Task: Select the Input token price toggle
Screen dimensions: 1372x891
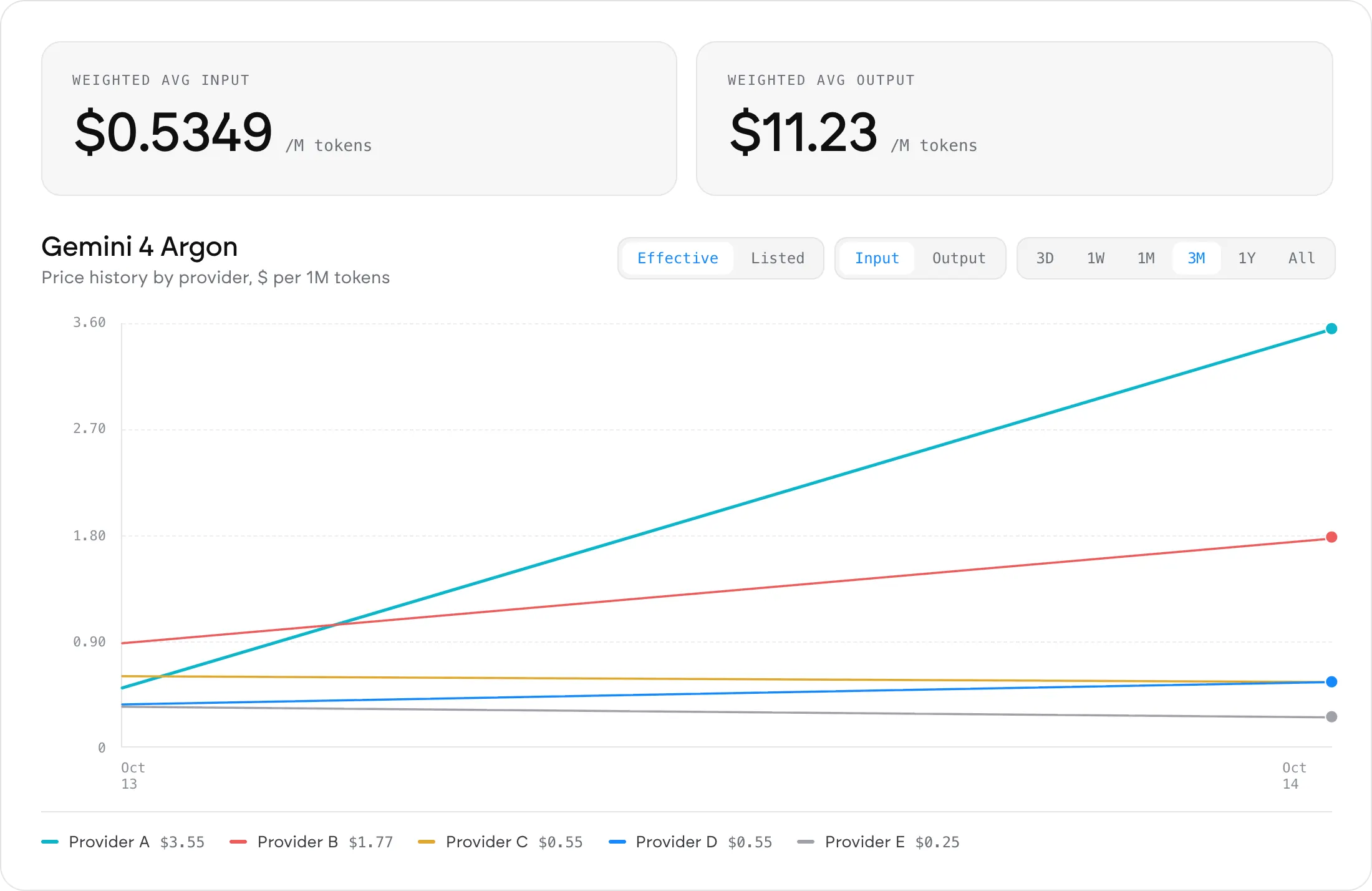Action: point(877,258)
